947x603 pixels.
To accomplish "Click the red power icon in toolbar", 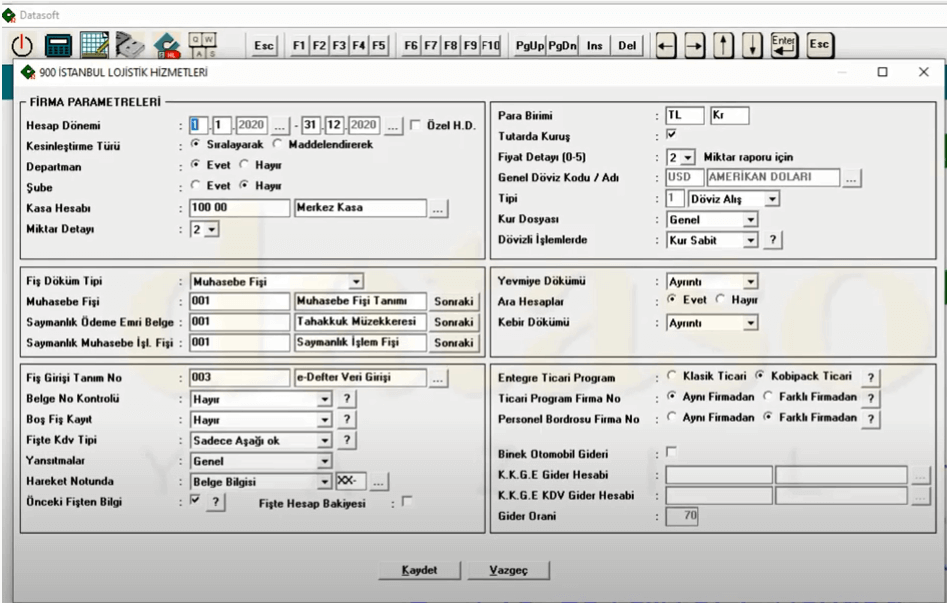I will point(23,45).
